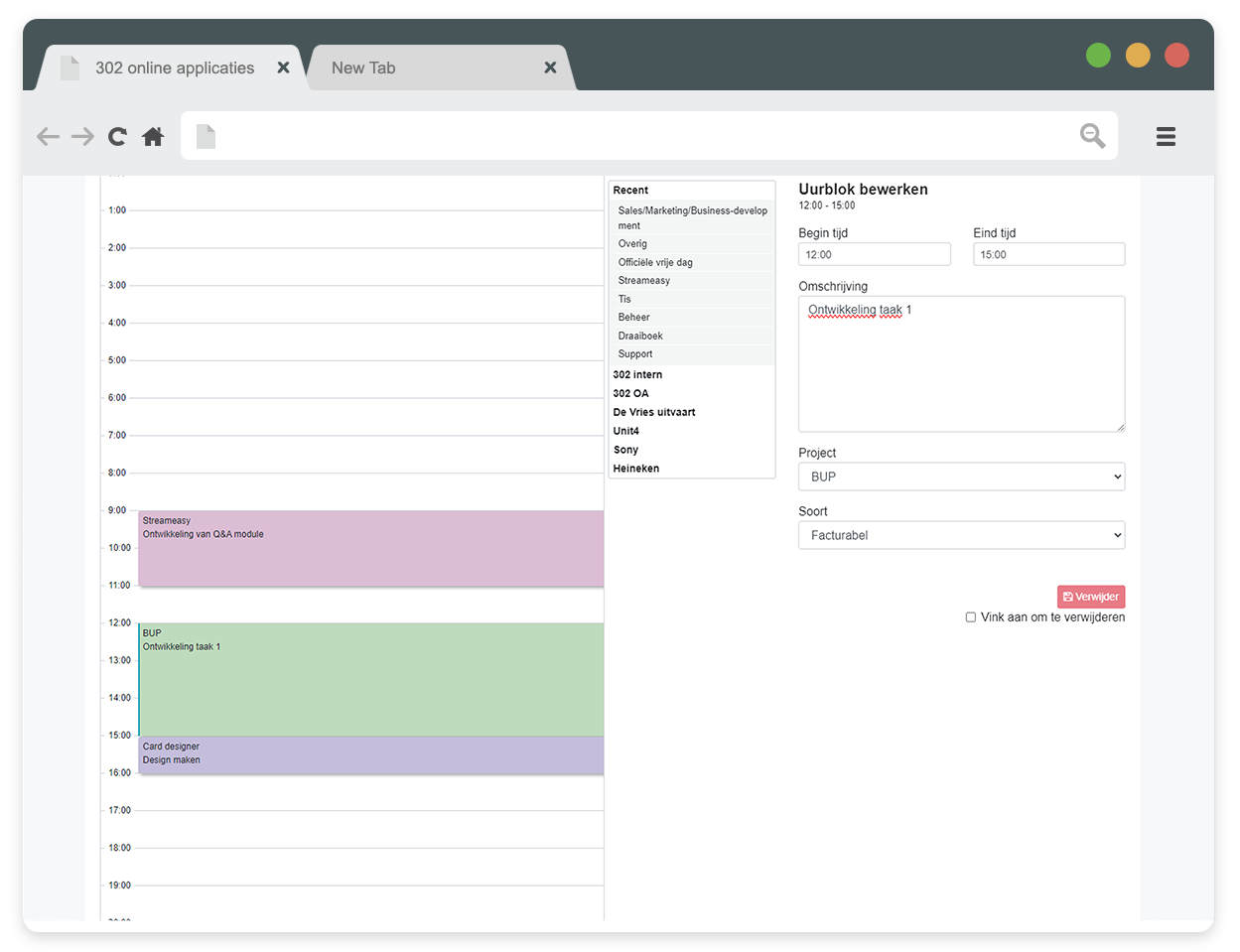Select the purple Card designer block

371,755
